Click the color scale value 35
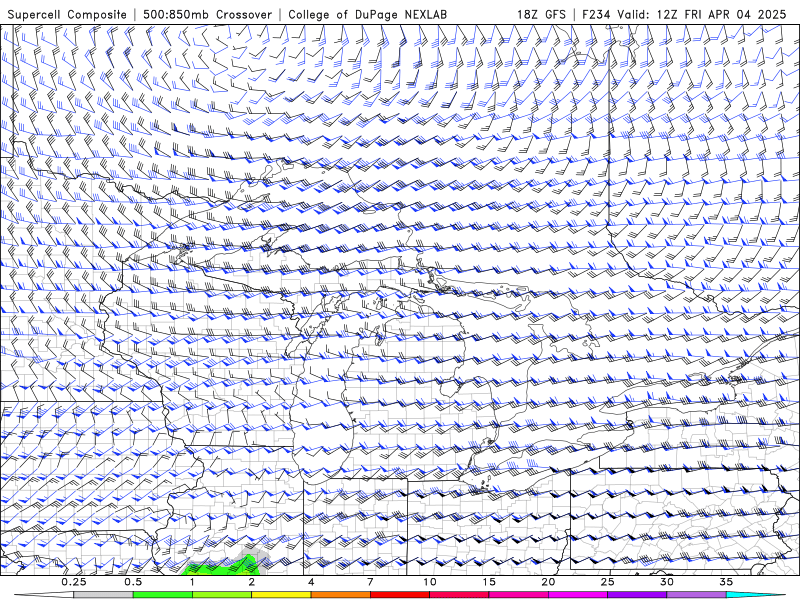This screenshot has height=600, width=800. point(726,582)
